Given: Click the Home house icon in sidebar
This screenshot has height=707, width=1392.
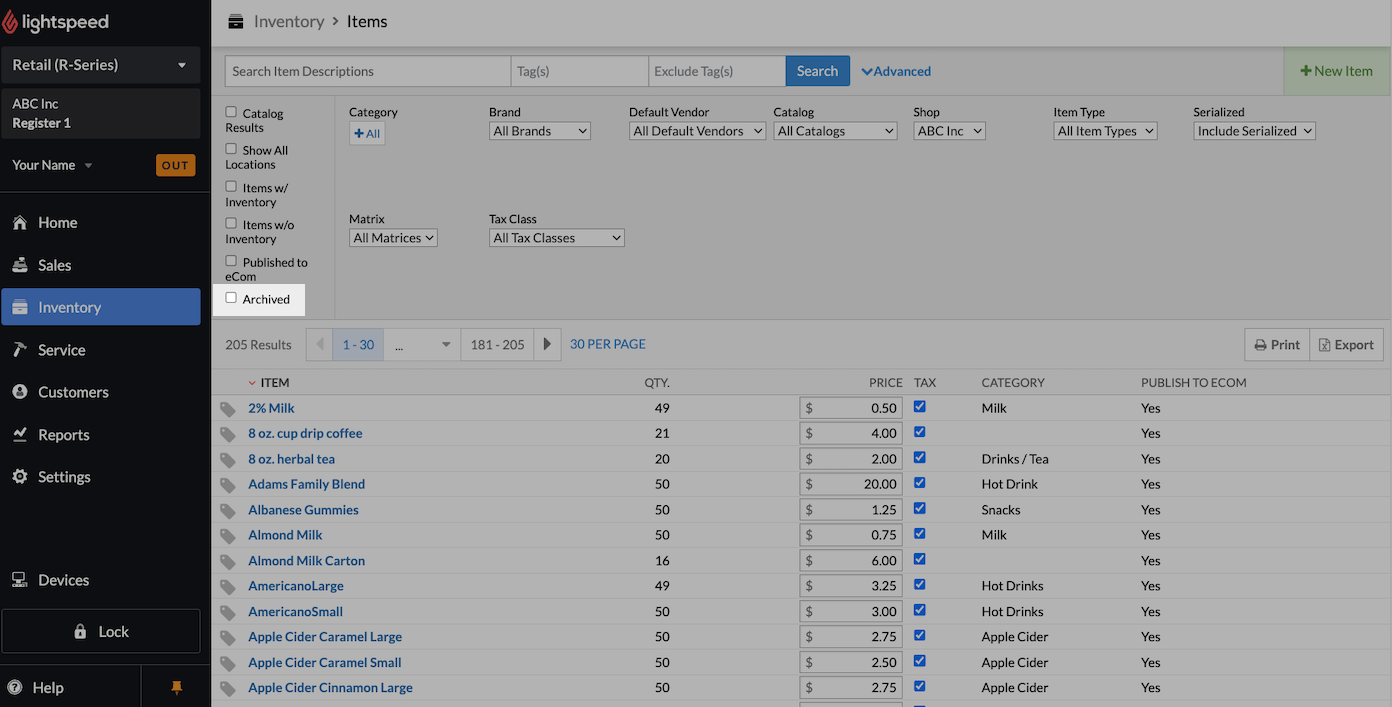Looking at the screenshot, I should 19,223.
